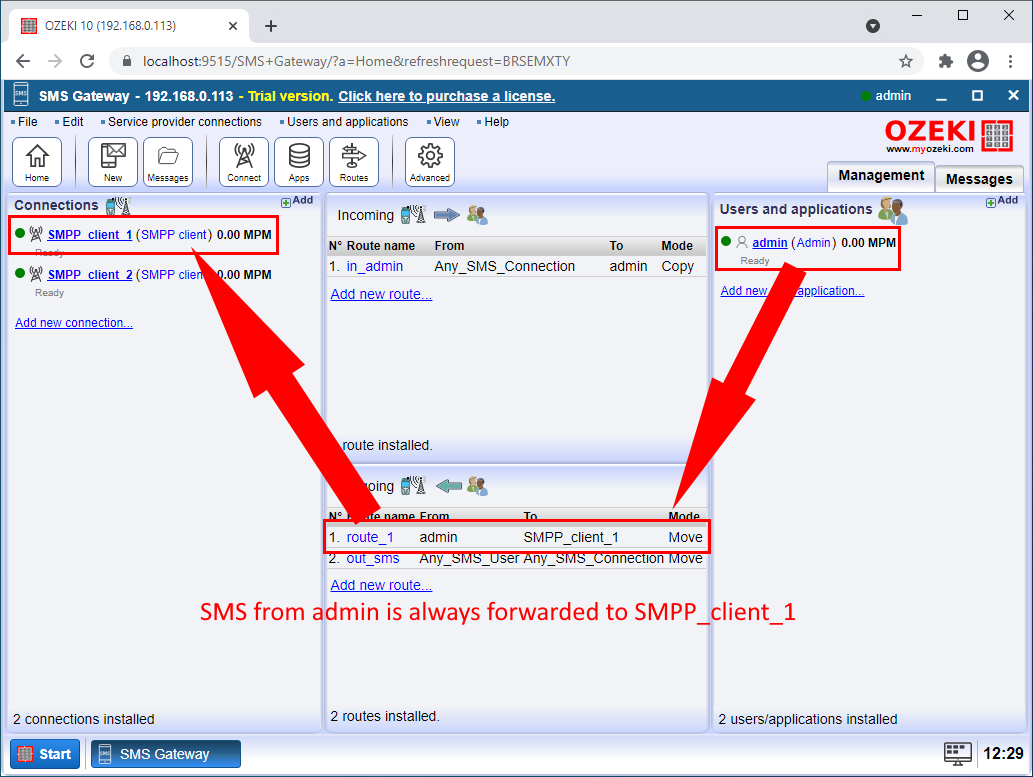Click the browser extensions puzzle icon
Image resolution: width=1033 pixels, height=777 pixels.
click(x=945, y=61)
